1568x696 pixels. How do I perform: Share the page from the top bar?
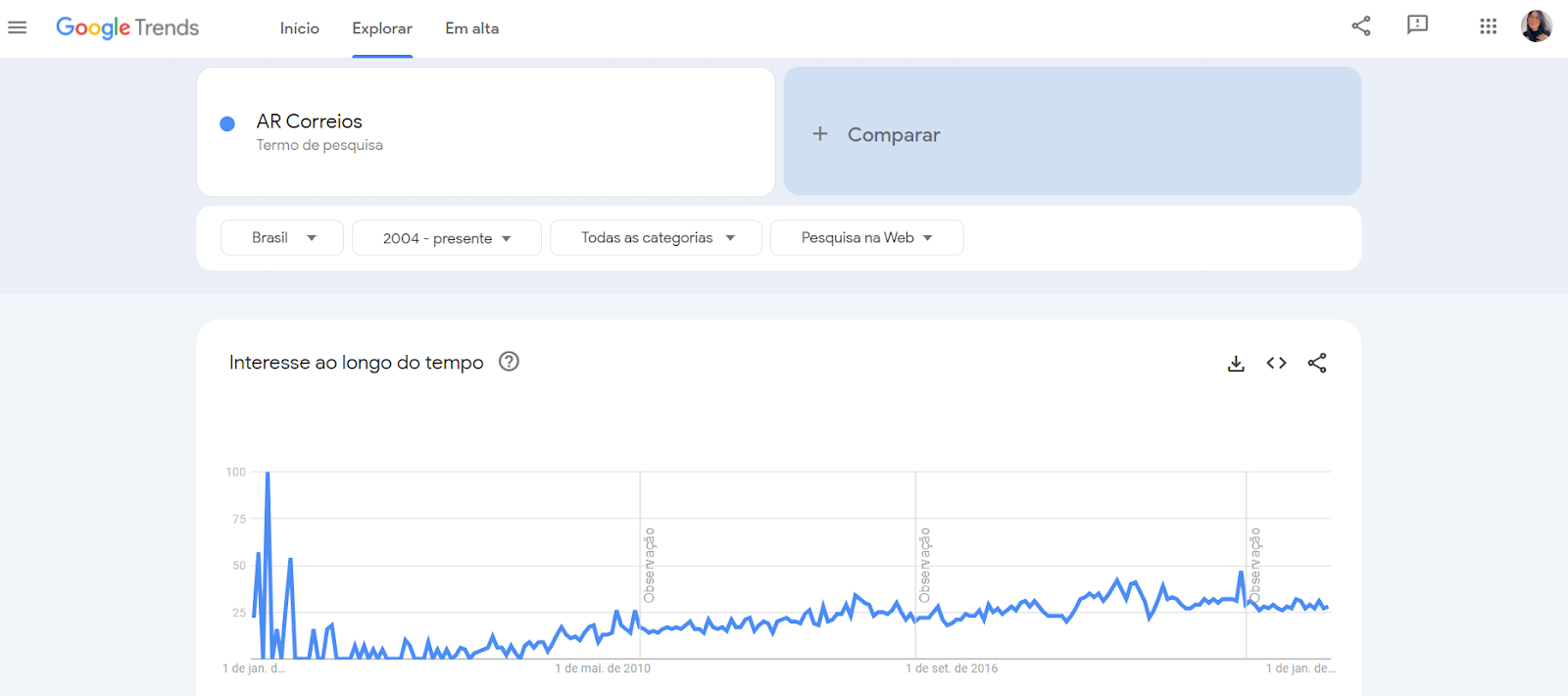(x=1361, y=26)
